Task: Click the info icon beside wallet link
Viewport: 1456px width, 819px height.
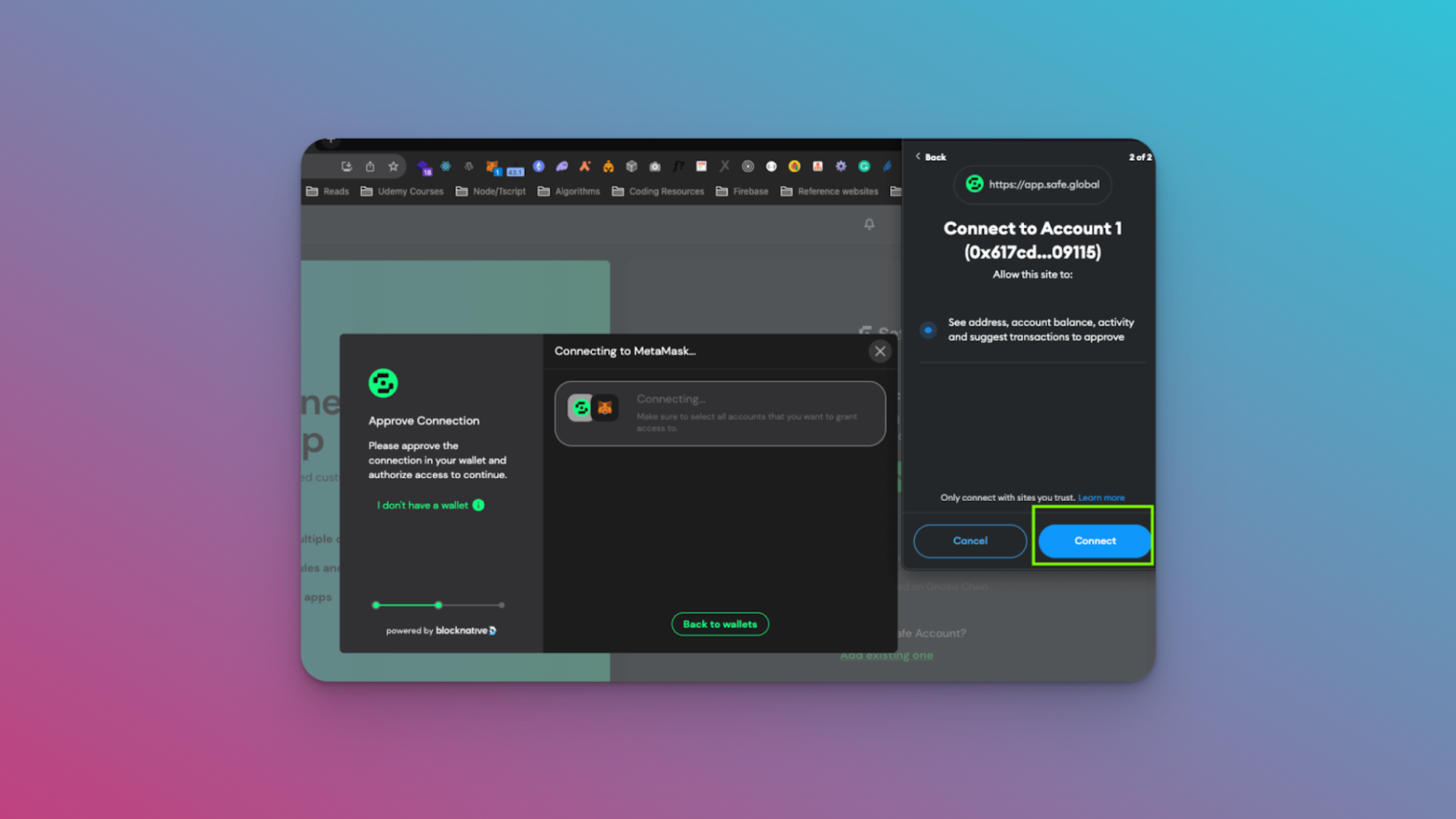Action: [x=478, y=505]
